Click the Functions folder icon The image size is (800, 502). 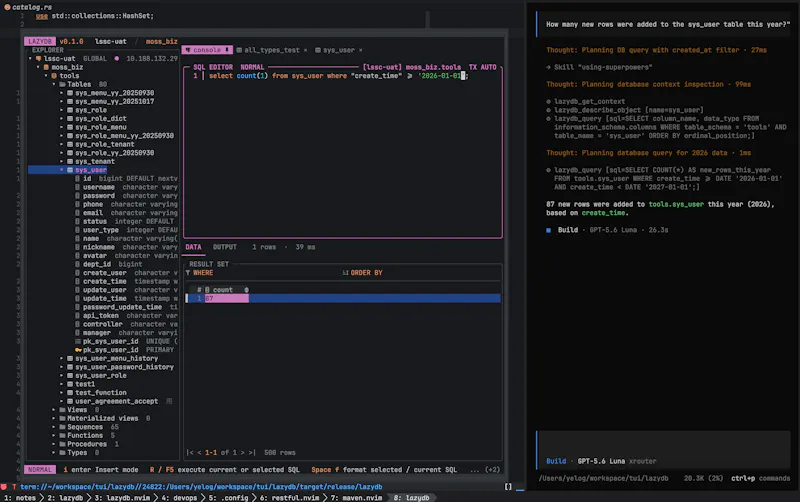click(62, 436)
